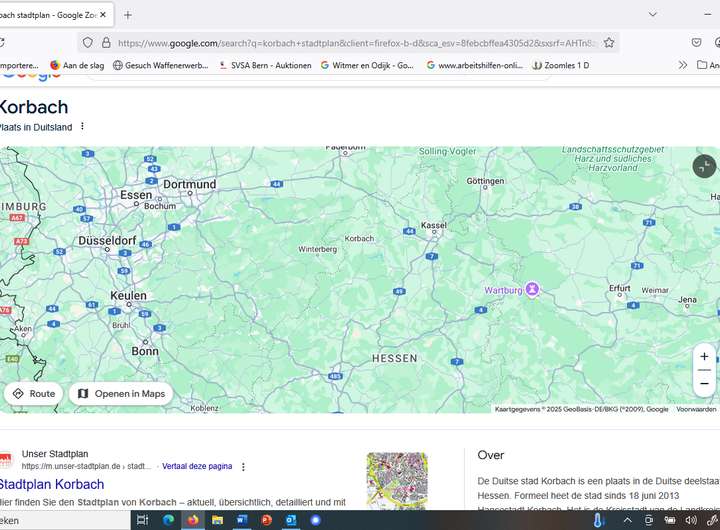The width and height of the screenshot is (720, 530).
Task: Open the other bookmarks folder icon
Action: tap(702, 65)
